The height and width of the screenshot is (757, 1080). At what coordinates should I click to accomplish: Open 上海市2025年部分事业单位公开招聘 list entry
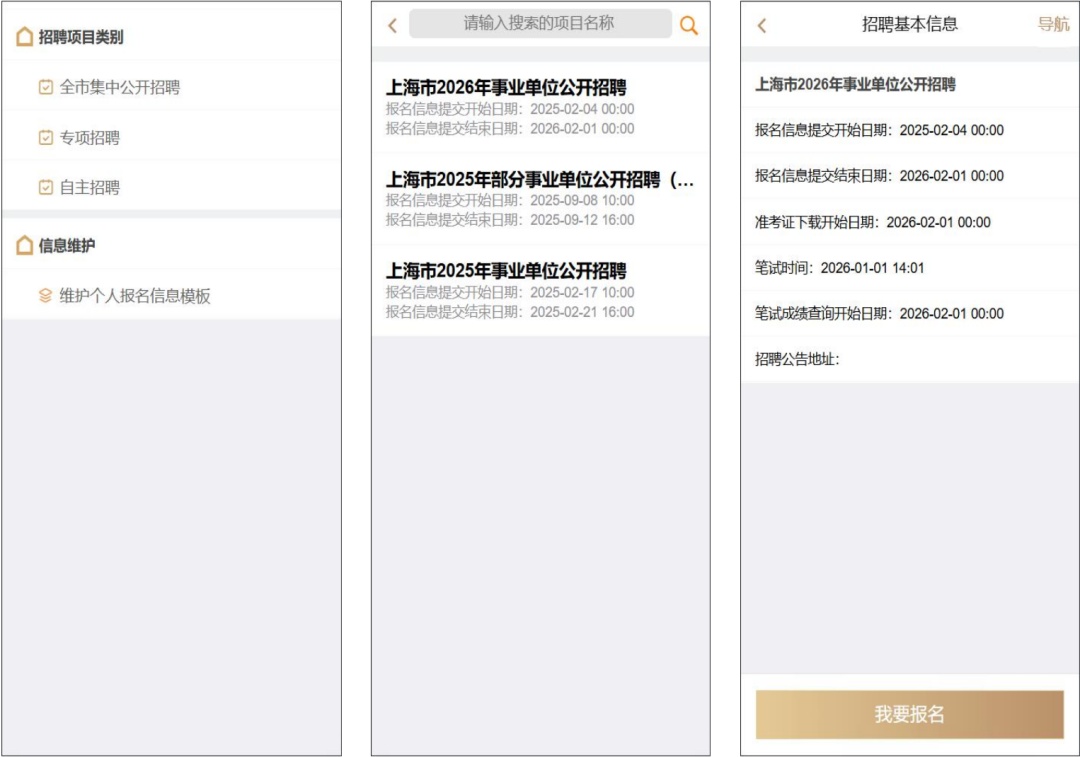pyautogui.click(x=540, y=198)
